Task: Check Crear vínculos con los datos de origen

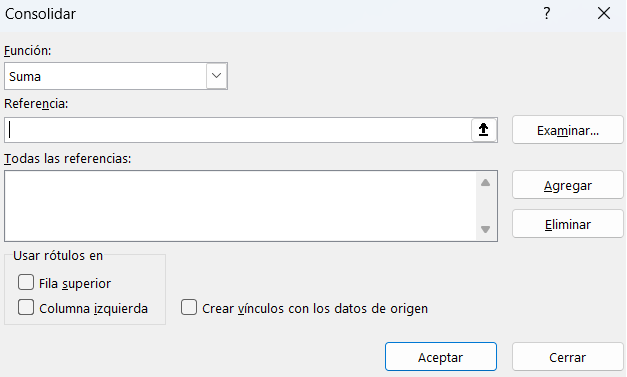Action: pyautogui.click(x=189, y=307)
